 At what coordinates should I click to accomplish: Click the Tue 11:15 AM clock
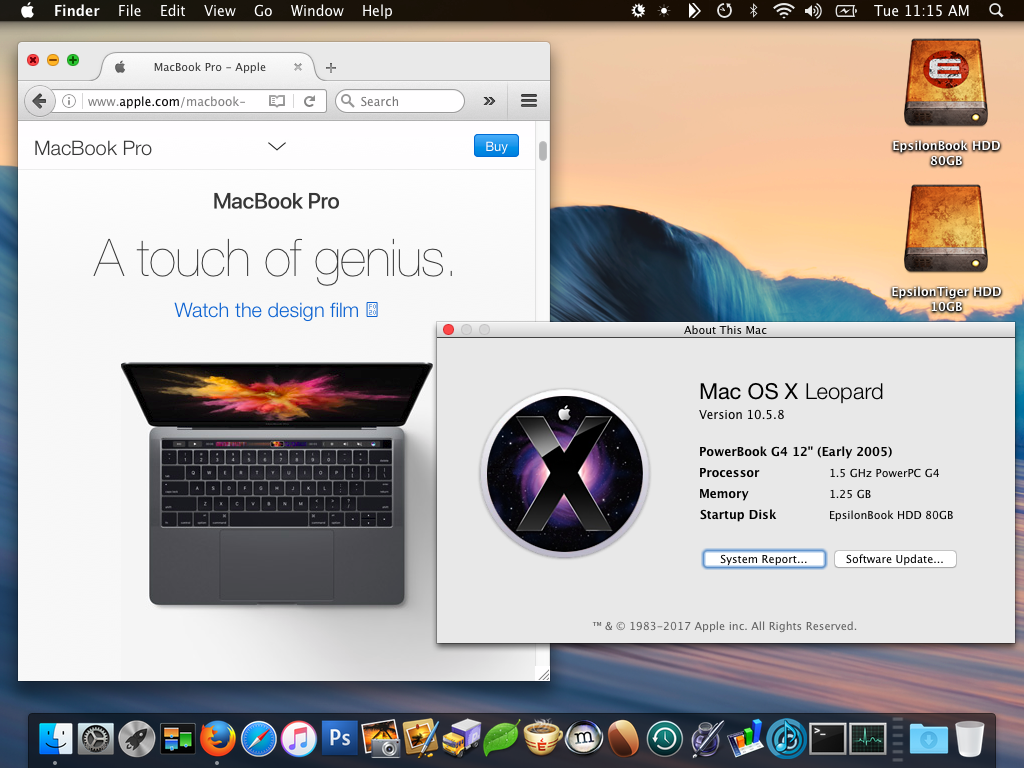[x=921, y=10]
